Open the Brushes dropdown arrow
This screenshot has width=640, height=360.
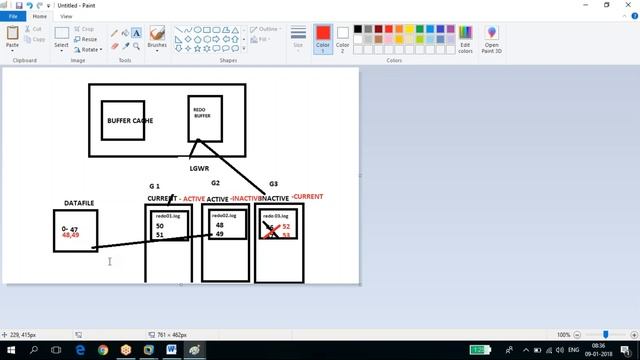(x=157, y=51)
